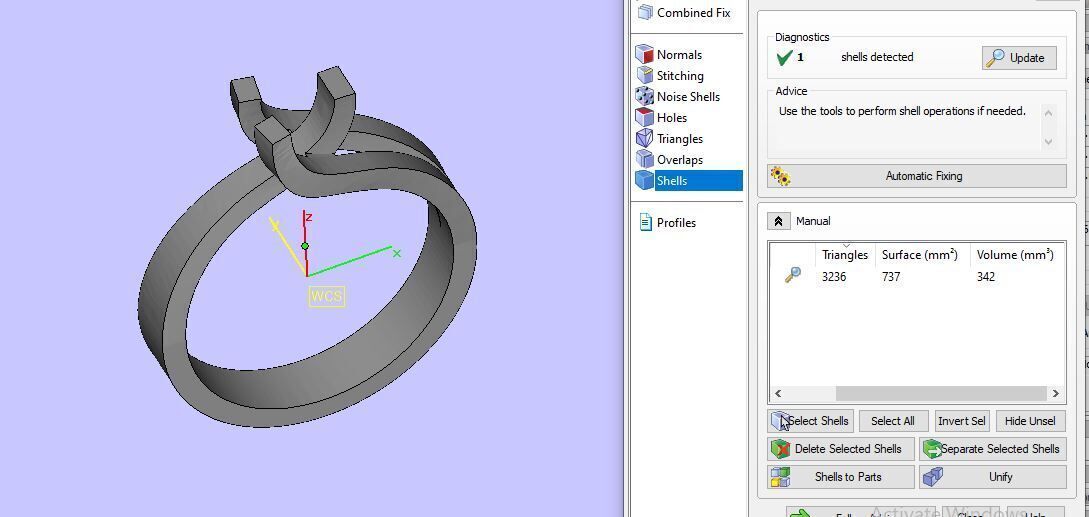Select the shell row with 3236 triangles
Screen dimensions: 1089x517
(917, 277)
